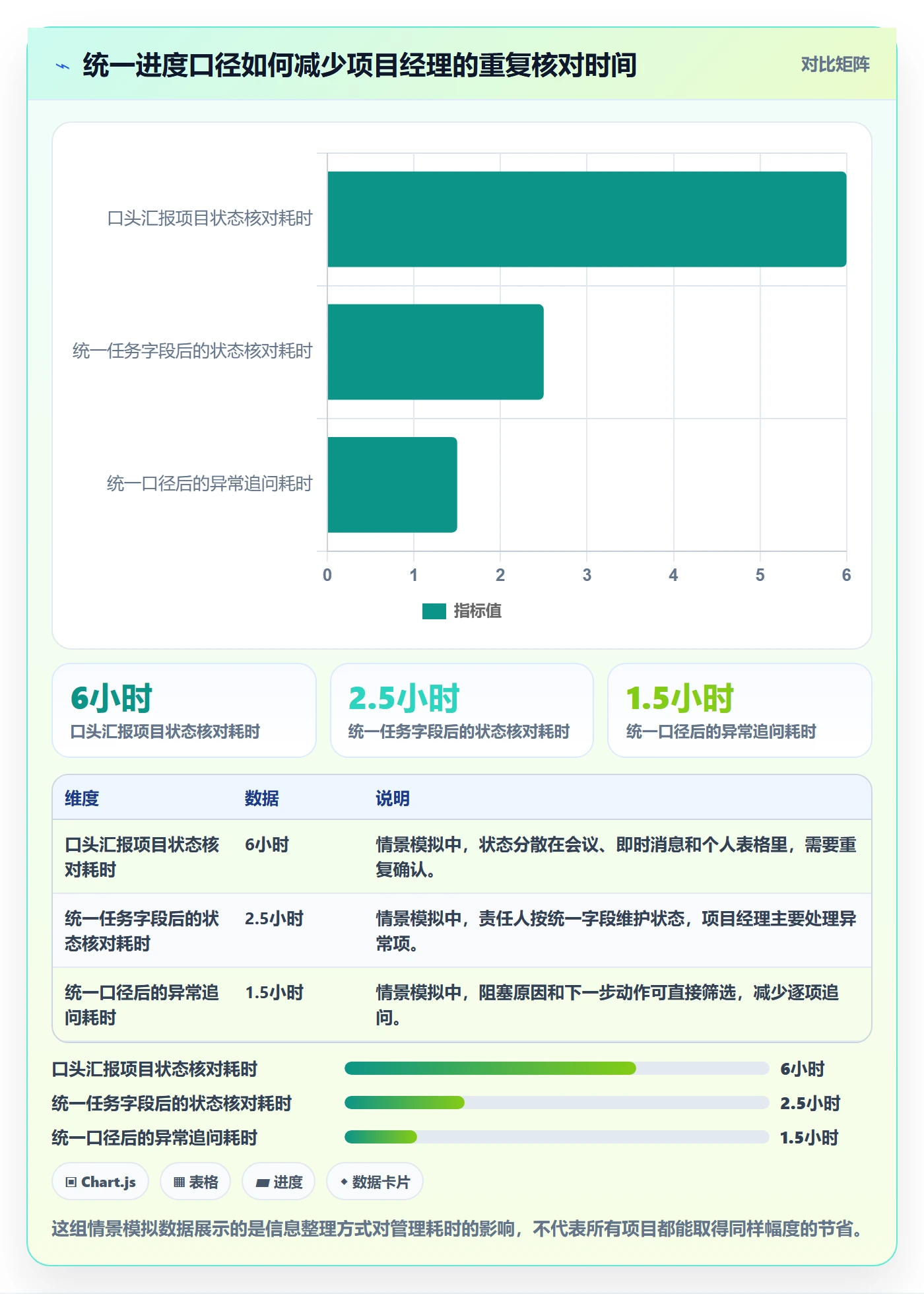The width and height of the screenshot is (924, 1294).
Task: Click the 数据 column header
Action: tap(262, 798)
